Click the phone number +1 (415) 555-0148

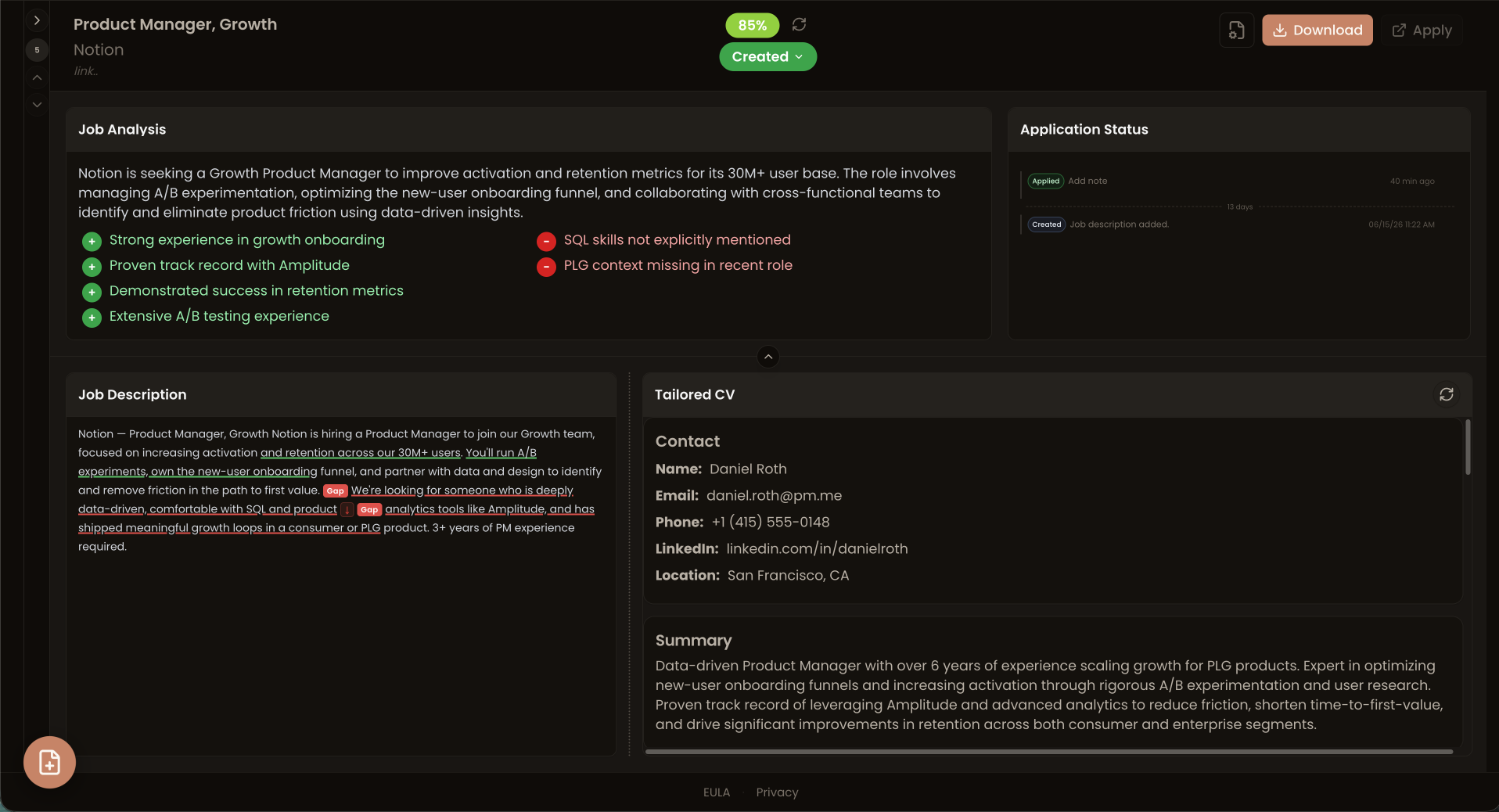coord(771,522)
